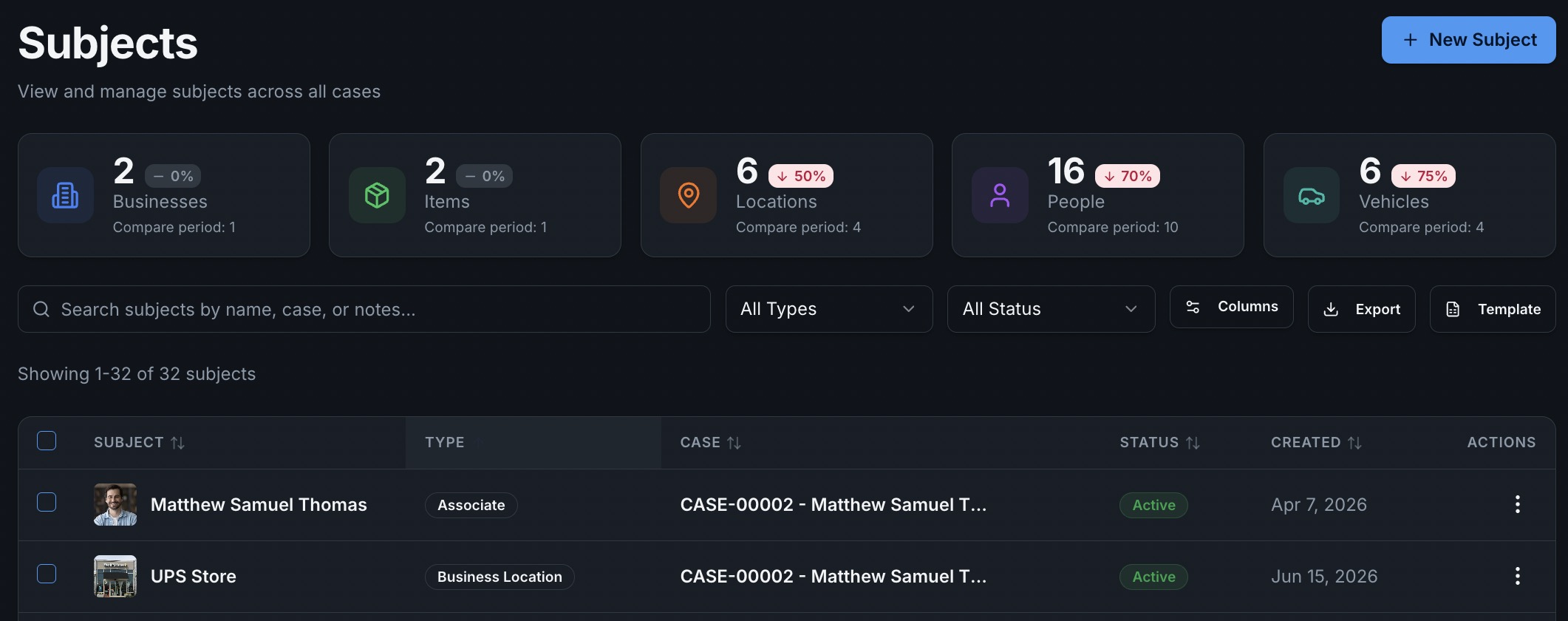Viewport: 1568px width, 621px height.
Task: Click the Showing 1-32 of 32 subjects text
Action: pyautogui.click(x=137, y=374)
